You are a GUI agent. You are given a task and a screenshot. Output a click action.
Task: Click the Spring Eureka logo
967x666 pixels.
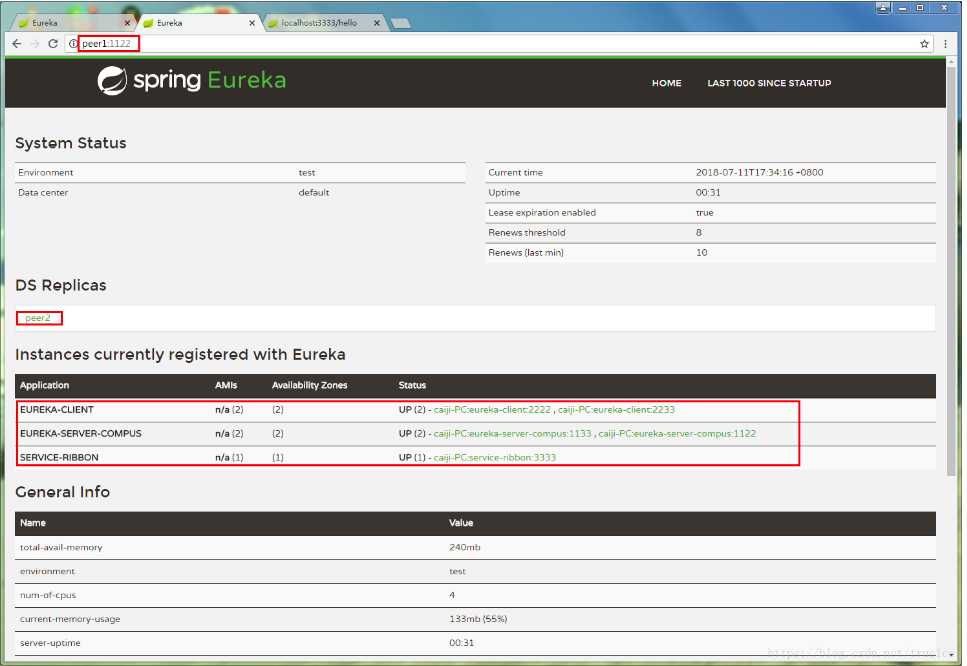(x=192, y=80)
